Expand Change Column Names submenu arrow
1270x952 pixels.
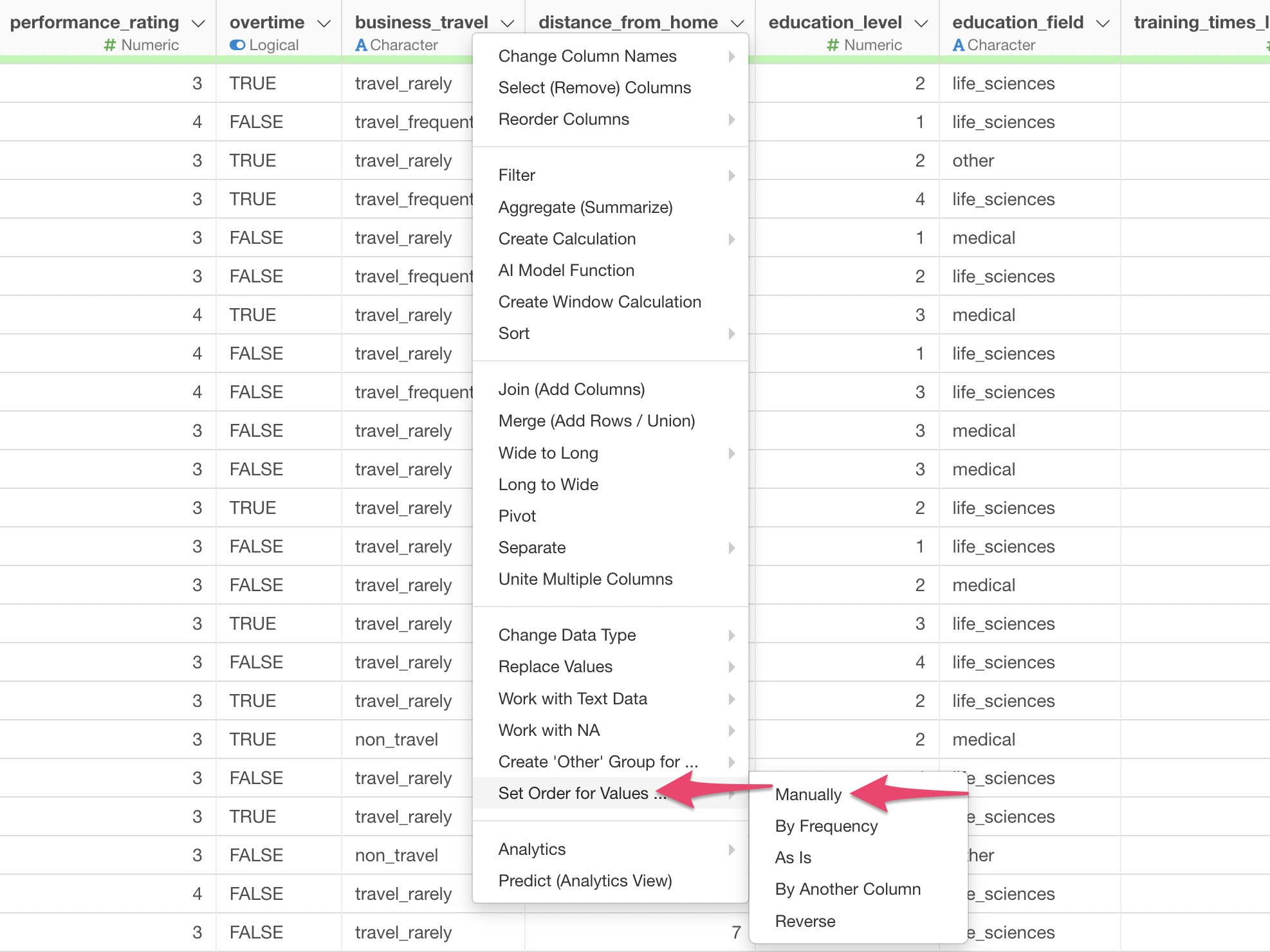tap(732, 57)
